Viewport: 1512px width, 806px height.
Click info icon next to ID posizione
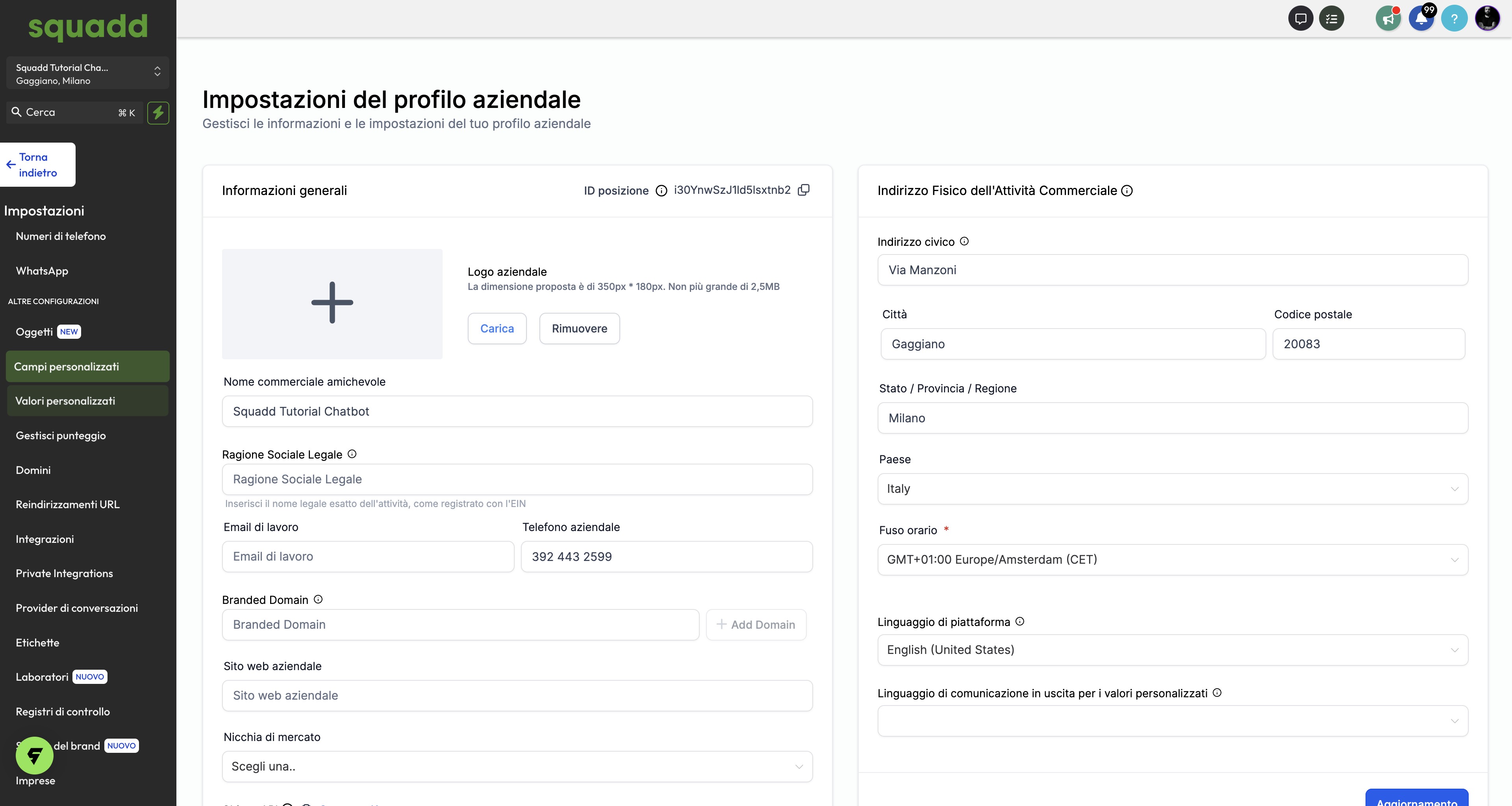661,191
